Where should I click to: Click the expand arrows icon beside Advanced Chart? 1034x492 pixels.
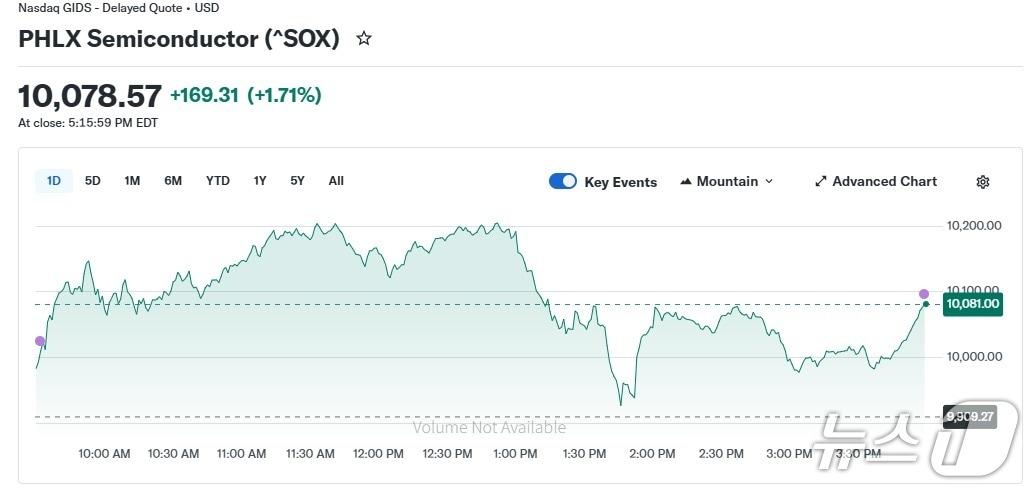point(821,182)
